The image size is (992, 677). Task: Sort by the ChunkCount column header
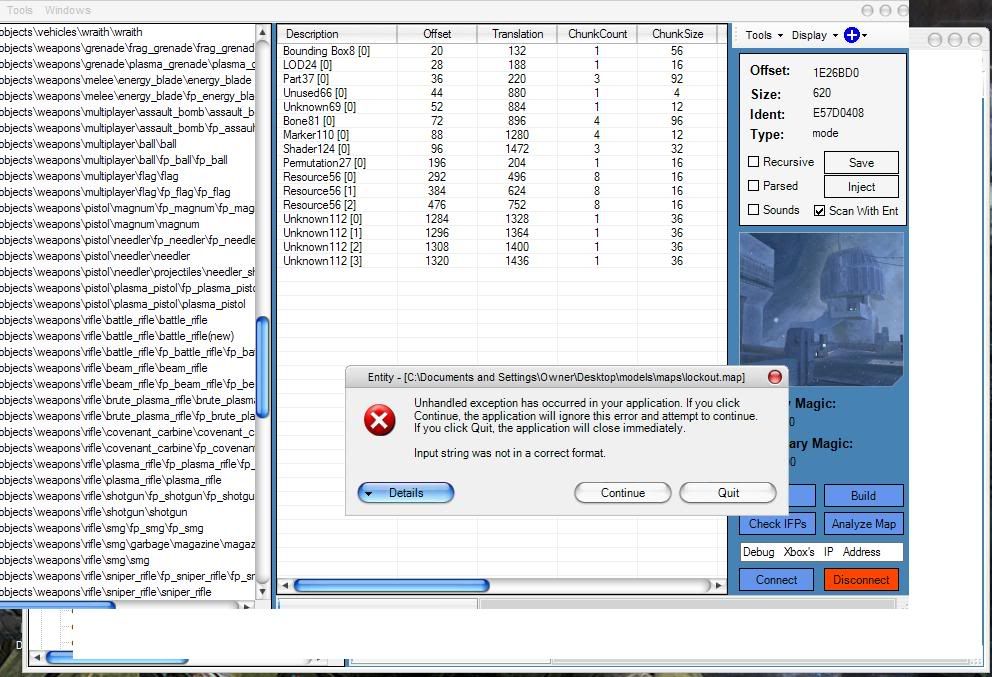click(x=597, y=34)
